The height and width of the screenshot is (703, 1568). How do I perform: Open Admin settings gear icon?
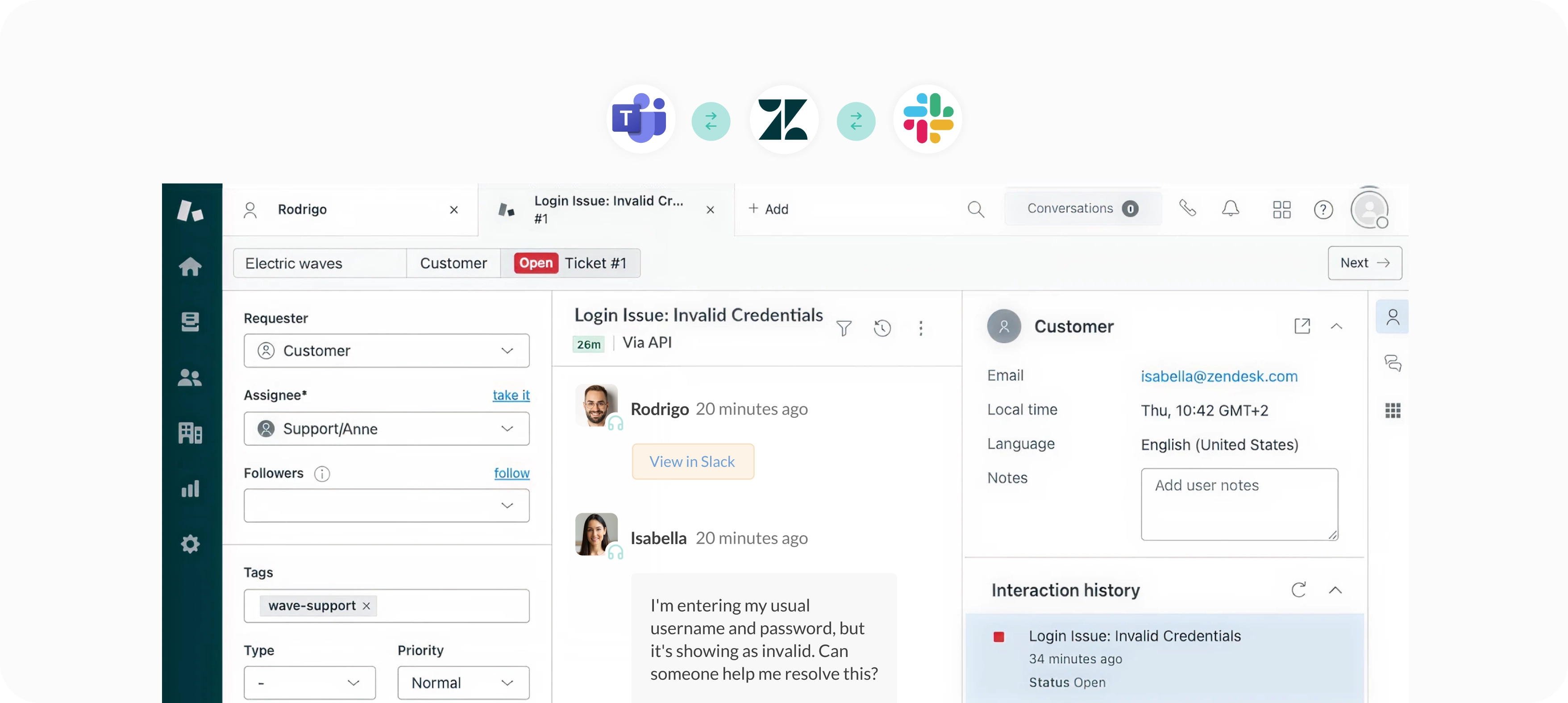pyautogui.click(x=191, y=544)
